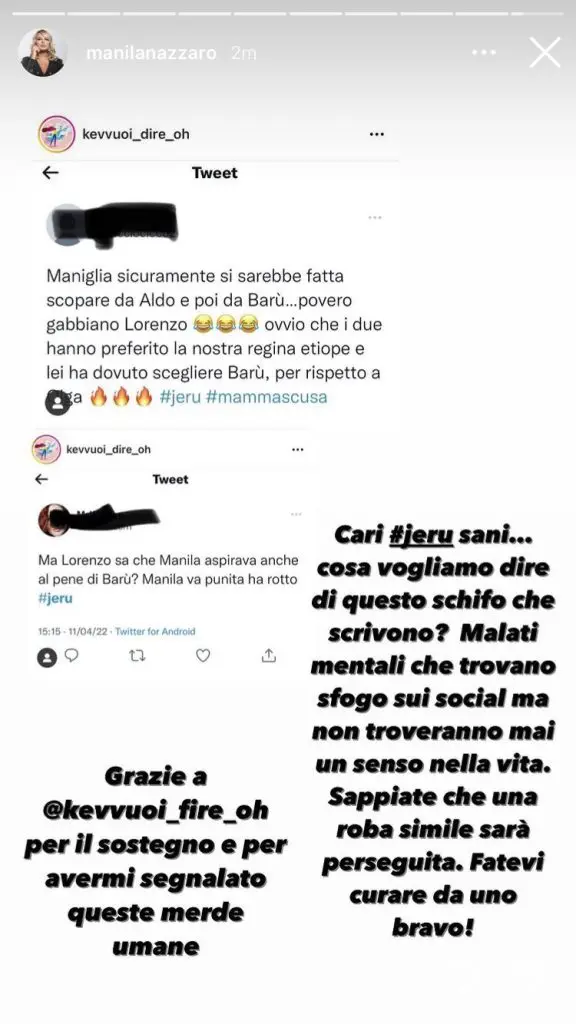Tap the retweet icon on the tweet
This screenshot has height=1024, width=576.
pos(137,656)
